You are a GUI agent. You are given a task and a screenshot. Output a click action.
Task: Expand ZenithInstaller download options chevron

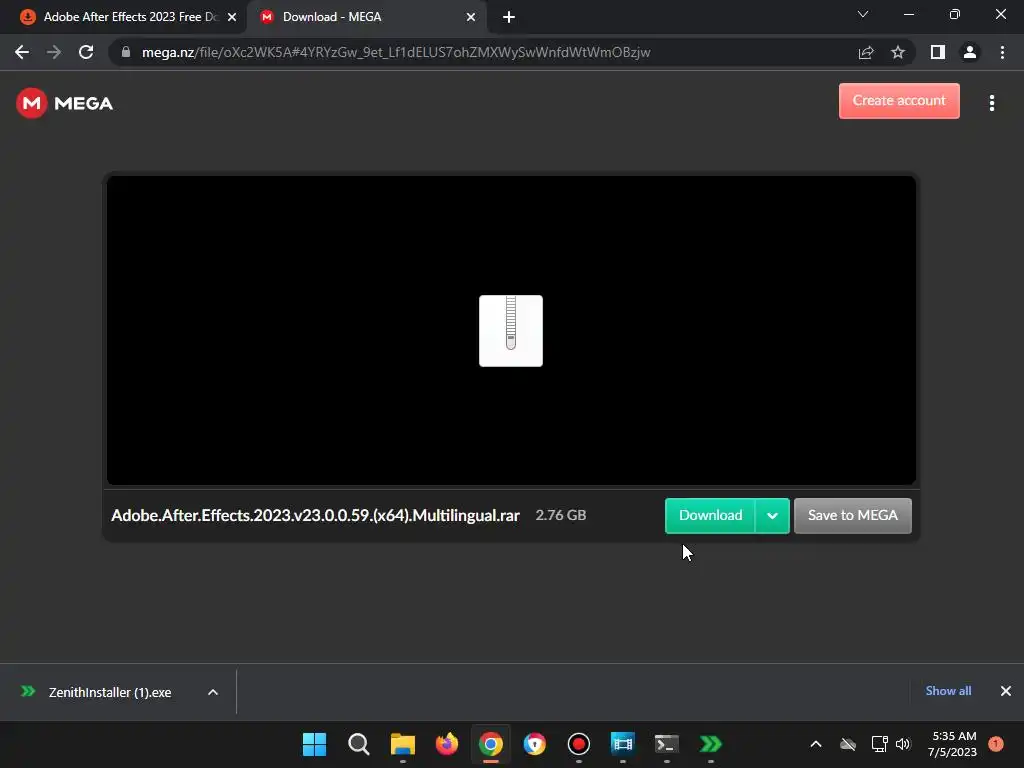(213, 692)
